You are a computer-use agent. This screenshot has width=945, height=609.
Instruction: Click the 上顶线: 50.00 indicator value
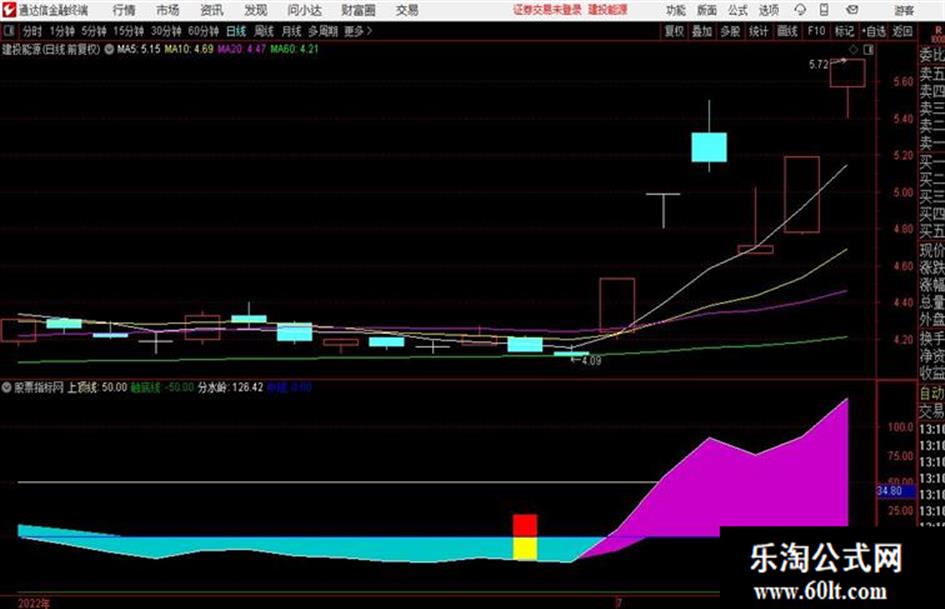click(x=97, y=388)
